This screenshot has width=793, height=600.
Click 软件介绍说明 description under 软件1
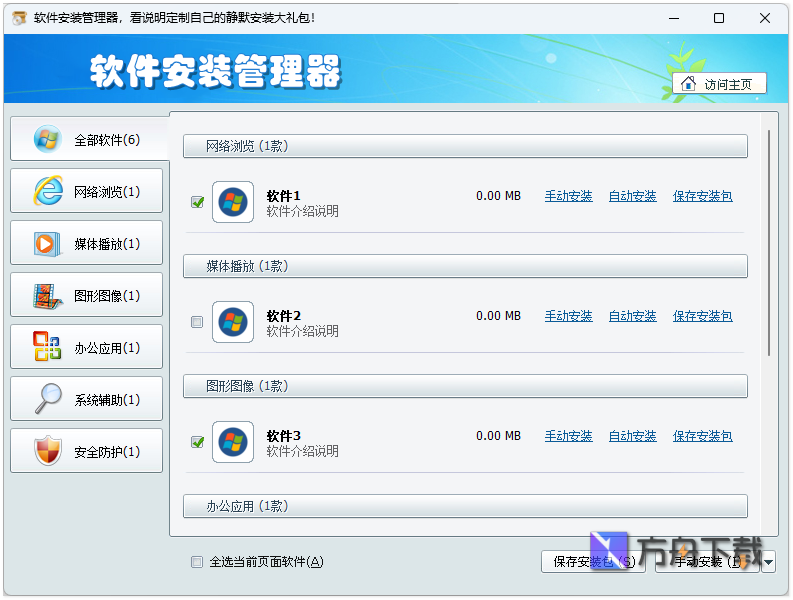[302, 211]
